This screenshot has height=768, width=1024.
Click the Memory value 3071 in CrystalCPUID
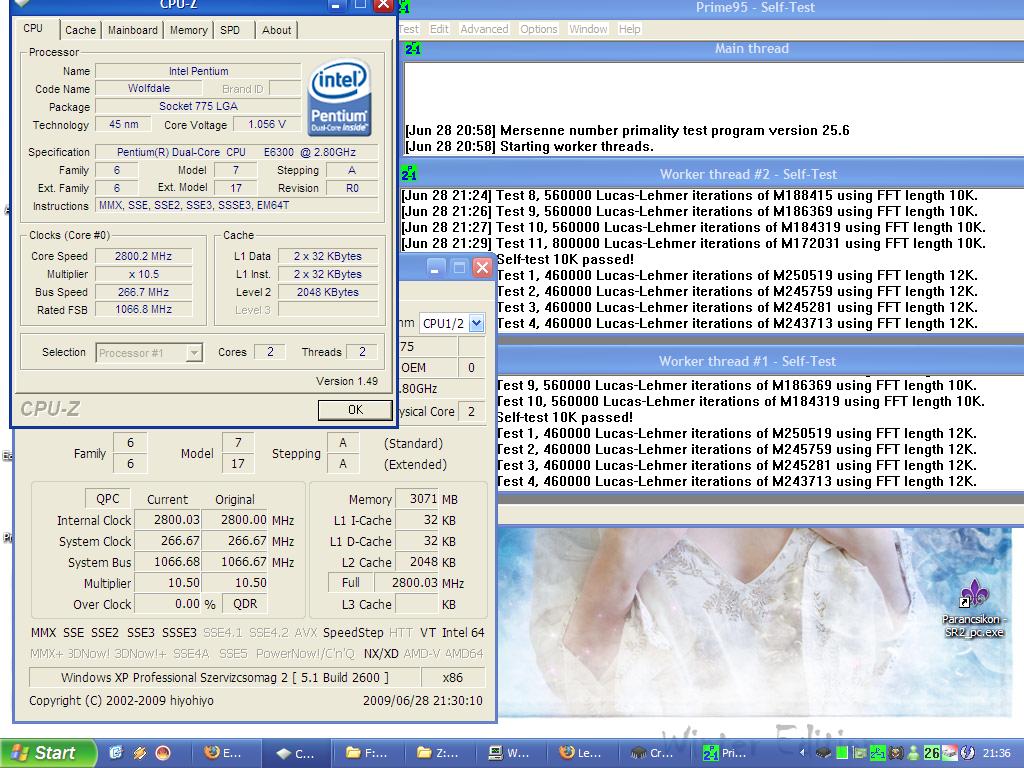coord(416,499)
